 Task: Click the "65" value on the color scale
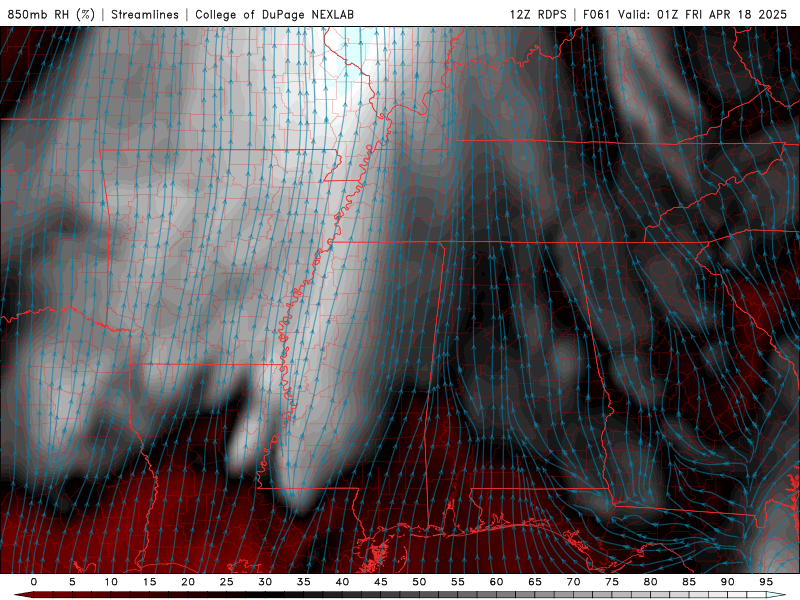click(x=535, y=582)
